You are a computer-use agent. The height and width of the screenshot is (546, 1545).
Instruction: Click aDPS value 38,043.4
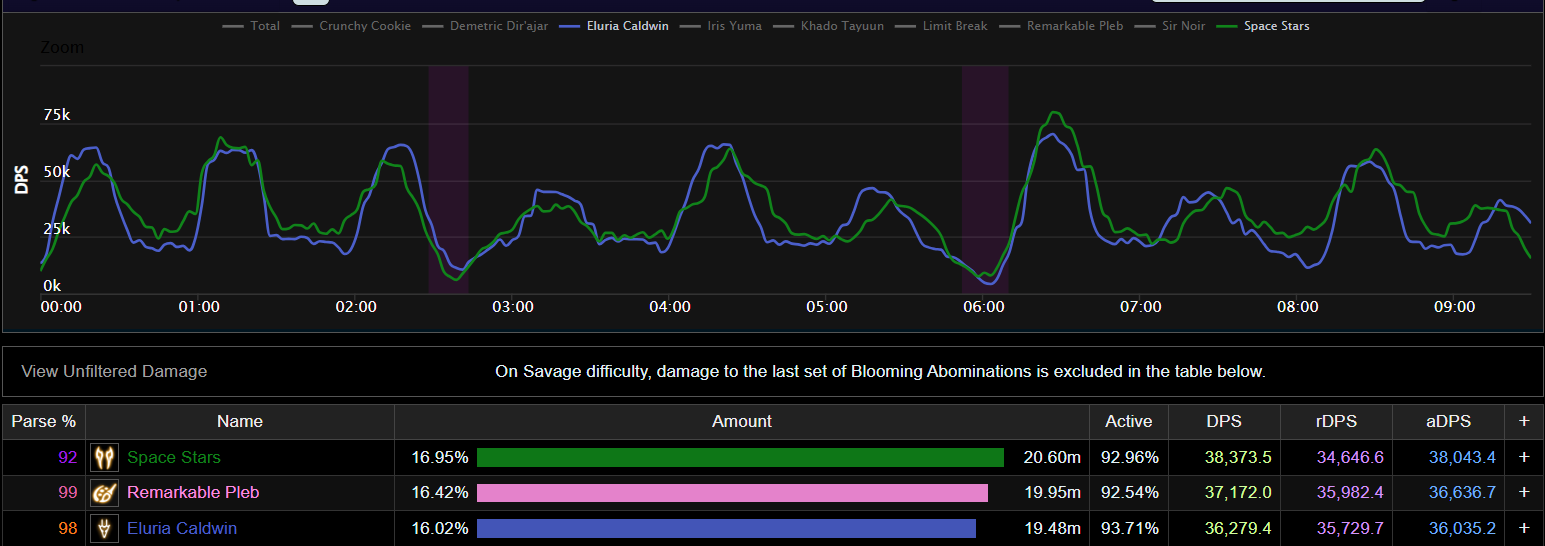(1462, 458)
